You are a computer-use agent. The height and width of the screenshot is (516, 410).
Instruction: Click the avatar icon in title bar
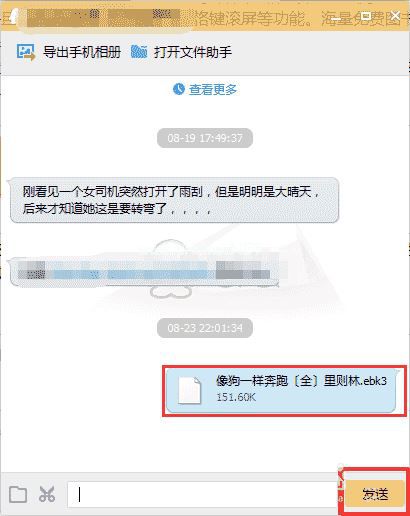pos(13,17)
